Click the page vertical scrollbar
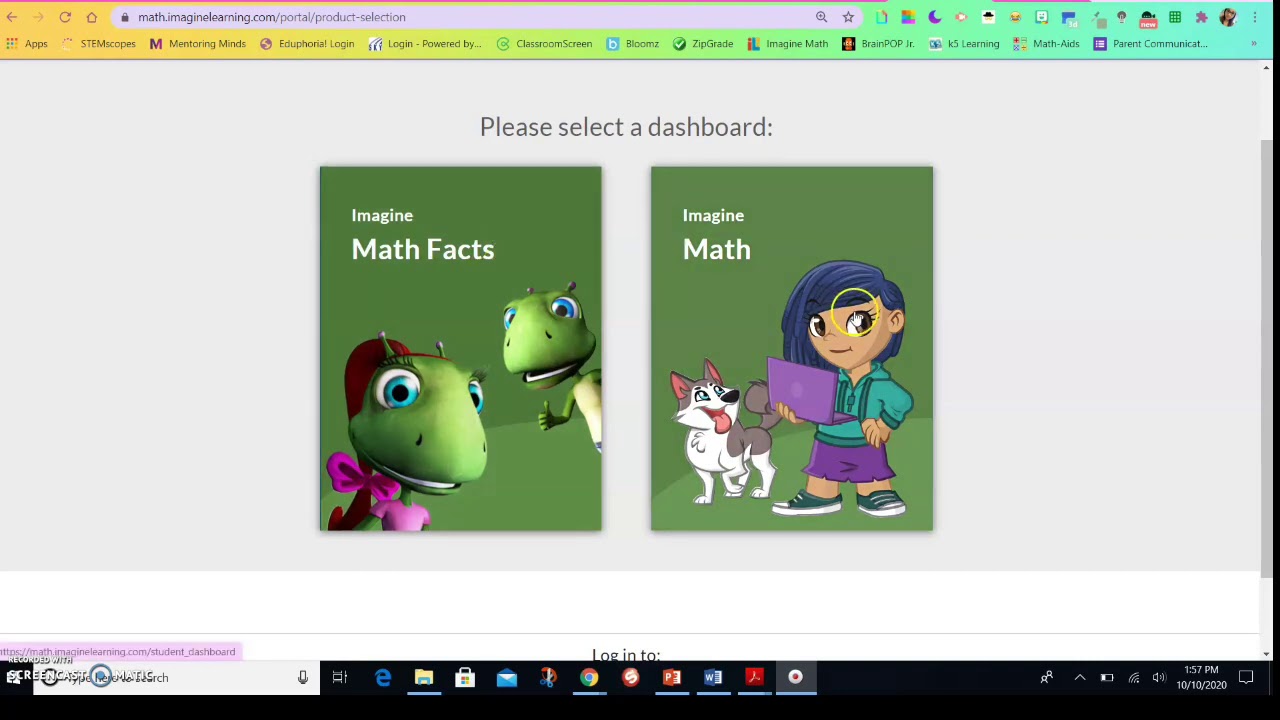The width and height of the screenshot is (1280, 720). [1266, 360]
